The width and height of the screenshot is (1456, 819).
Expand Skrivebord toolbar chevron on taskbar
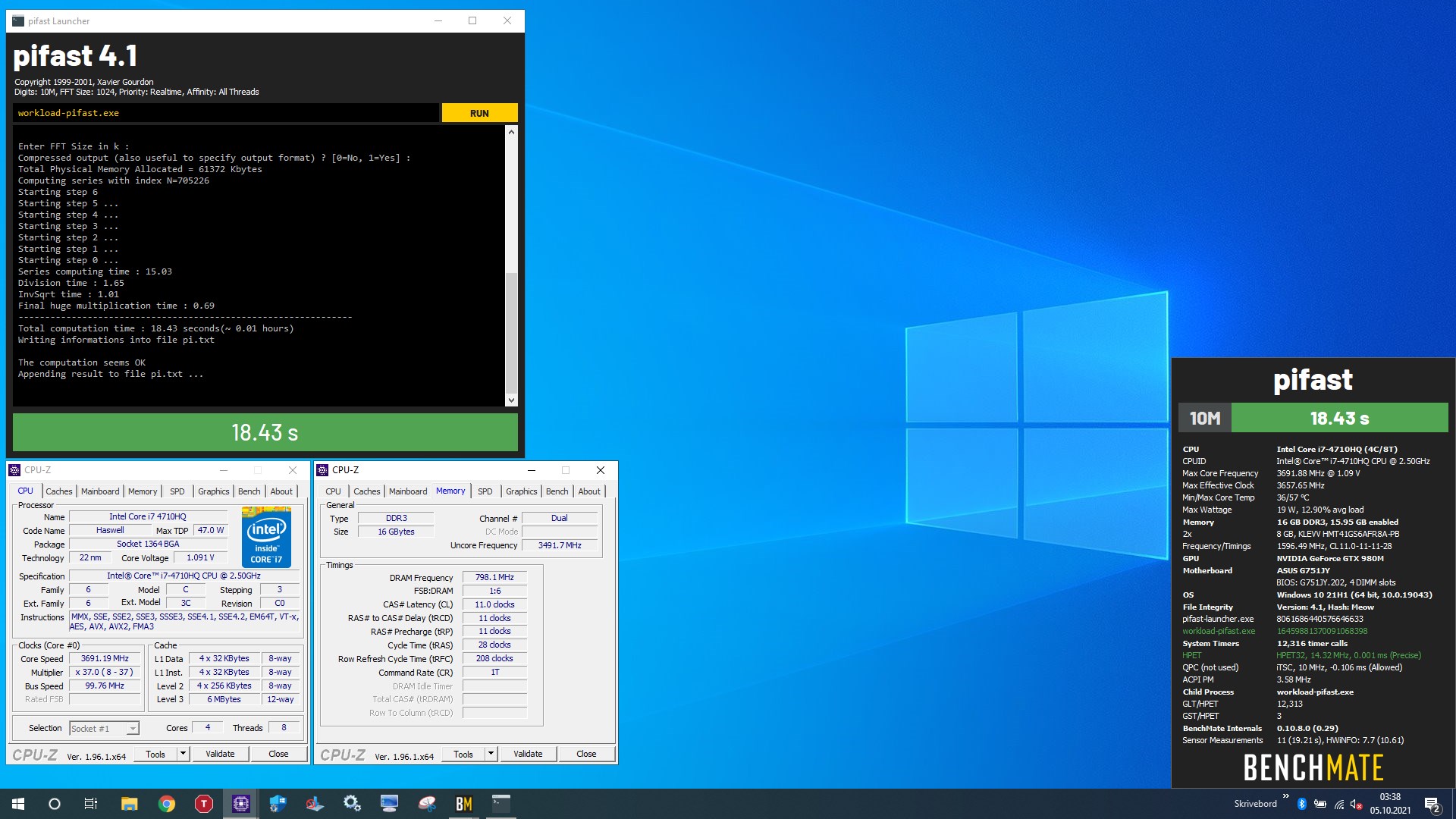pos(1285,796)
